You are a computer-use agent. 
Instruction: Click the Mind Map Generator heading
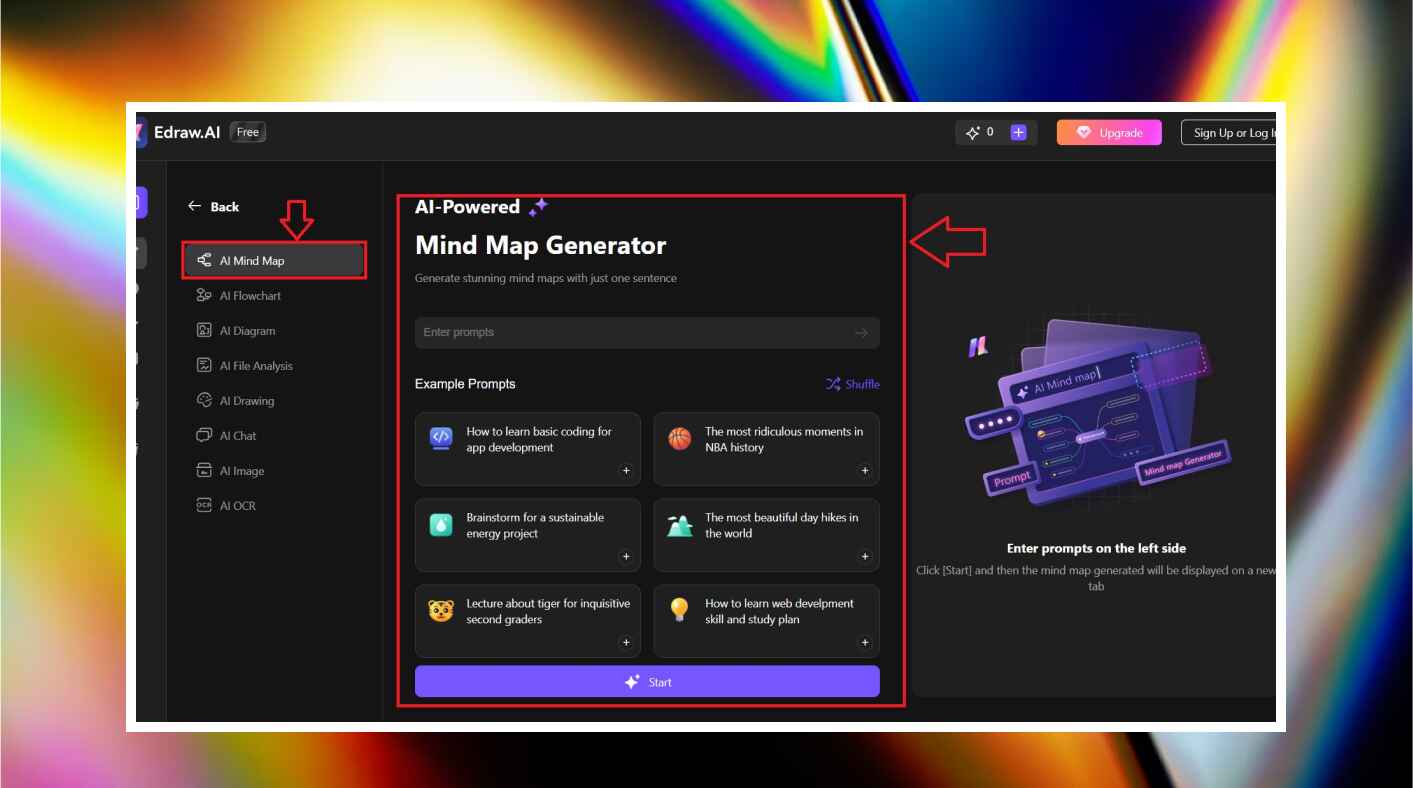pos(540,246)
